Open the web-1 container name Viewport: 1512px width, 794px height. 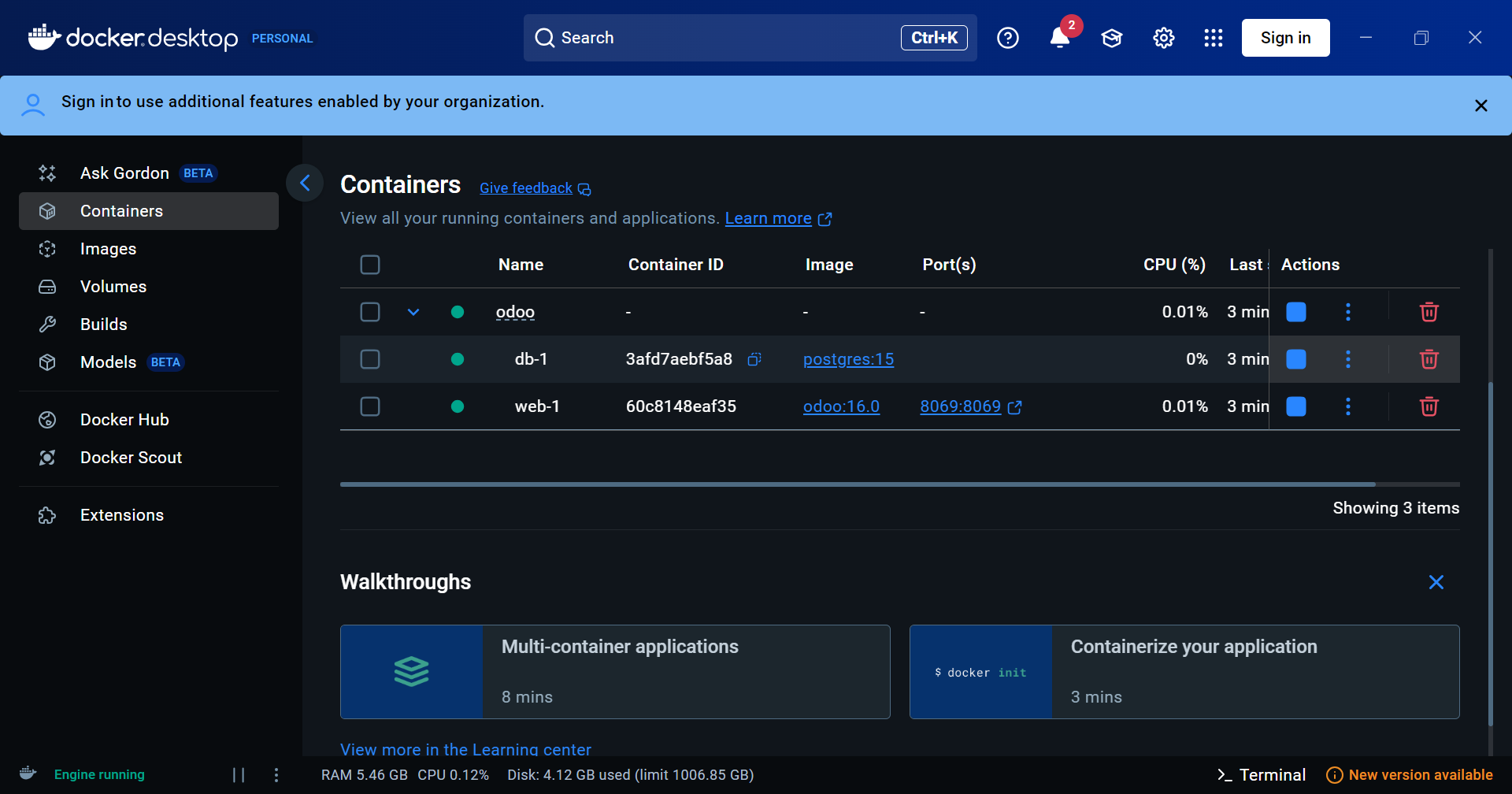pyautogui.click(x=537, y=406)
